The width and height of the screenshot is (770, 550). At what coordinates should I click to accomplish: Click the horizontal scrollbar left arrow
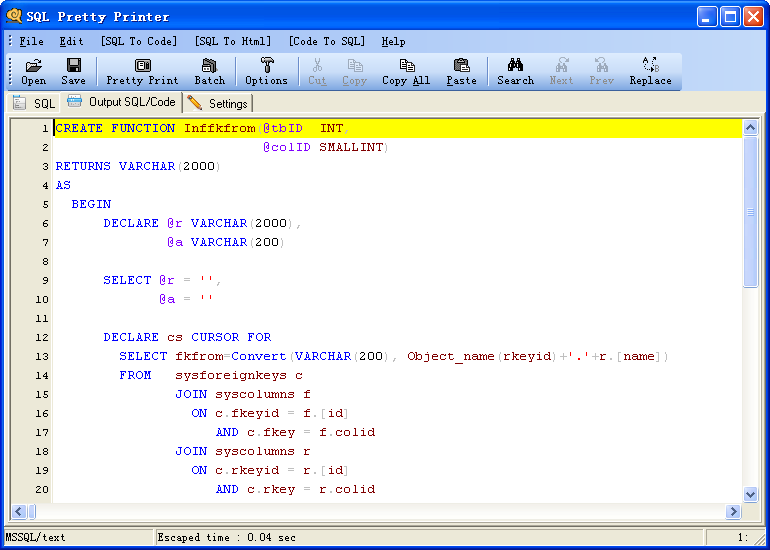click(19, 511)
